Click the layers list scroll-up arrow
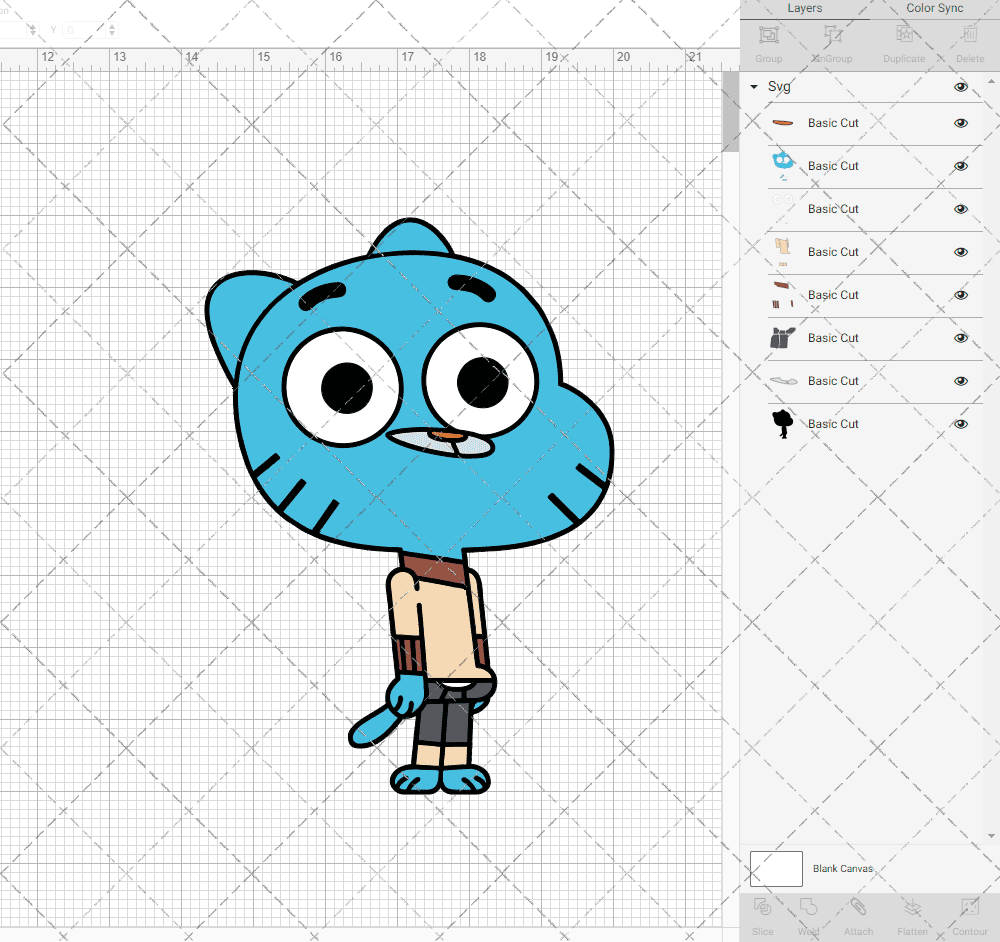The width and height of the screenshot is (1000, 942). (990, 82)
